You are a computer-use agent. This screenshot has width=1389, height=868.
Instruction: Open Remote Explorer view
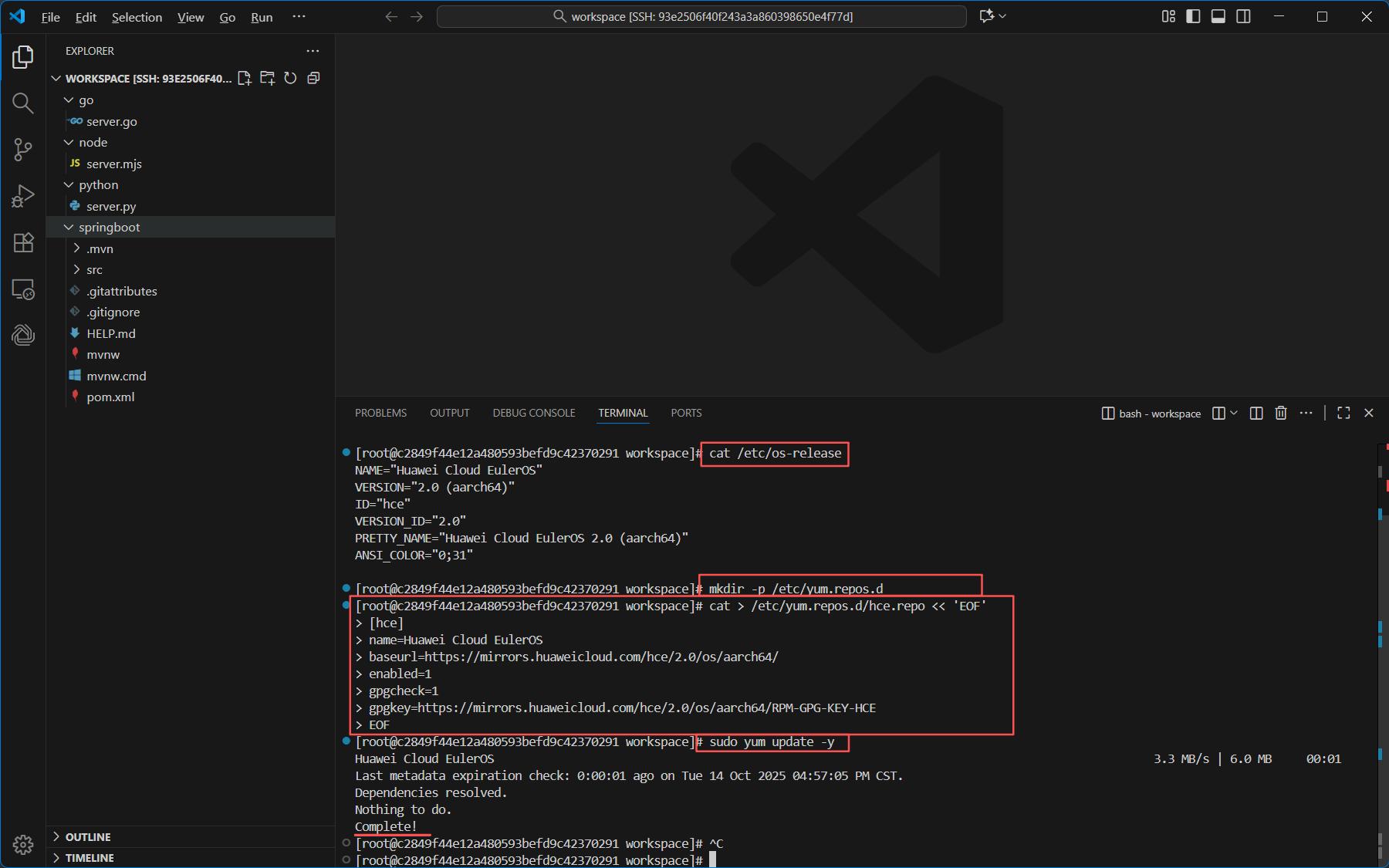pyautogui.click(x=23, y=289)
